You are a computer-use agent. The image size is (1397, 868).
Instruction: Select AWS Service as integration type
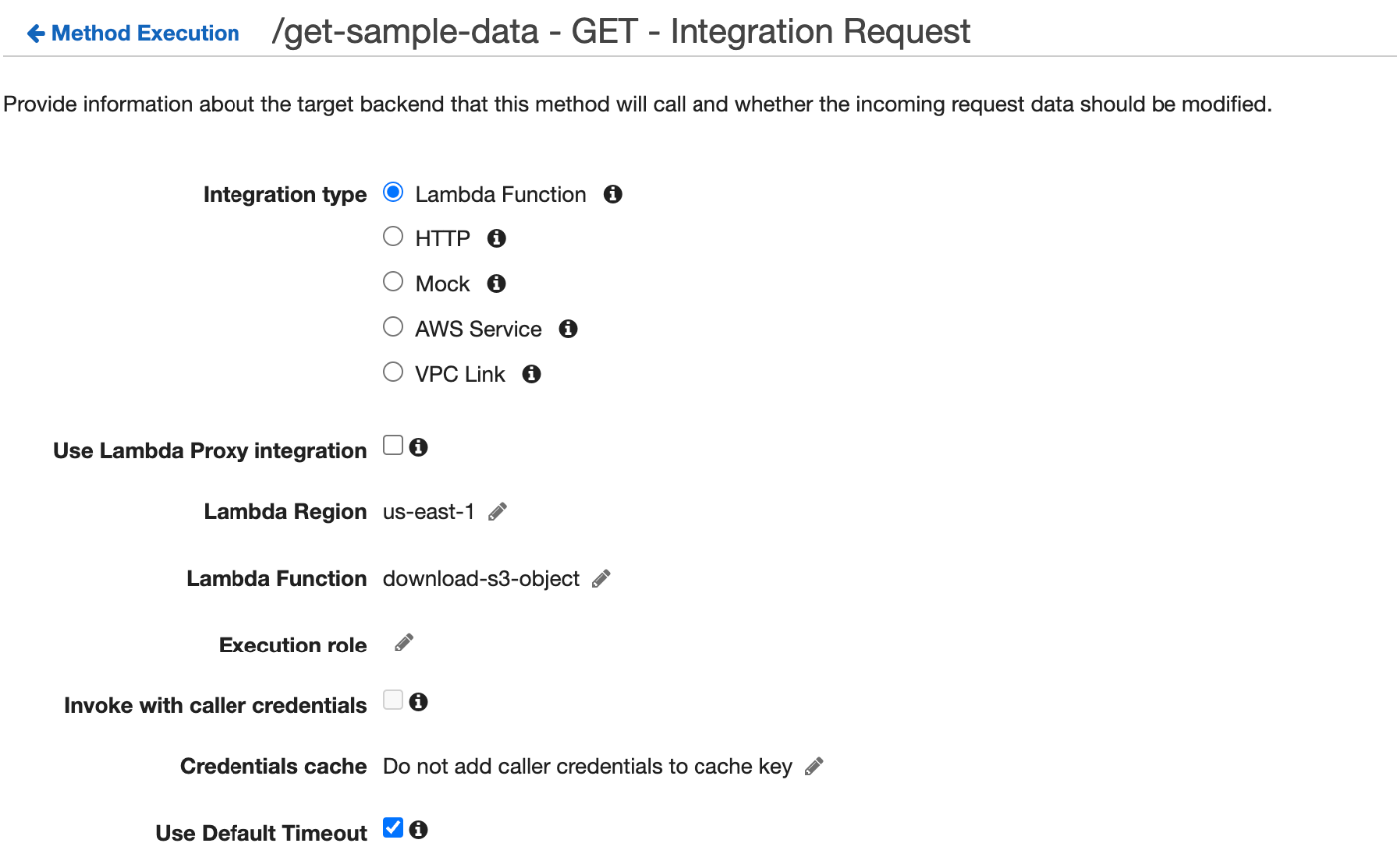pyautogui.click(x=393, y=327)
